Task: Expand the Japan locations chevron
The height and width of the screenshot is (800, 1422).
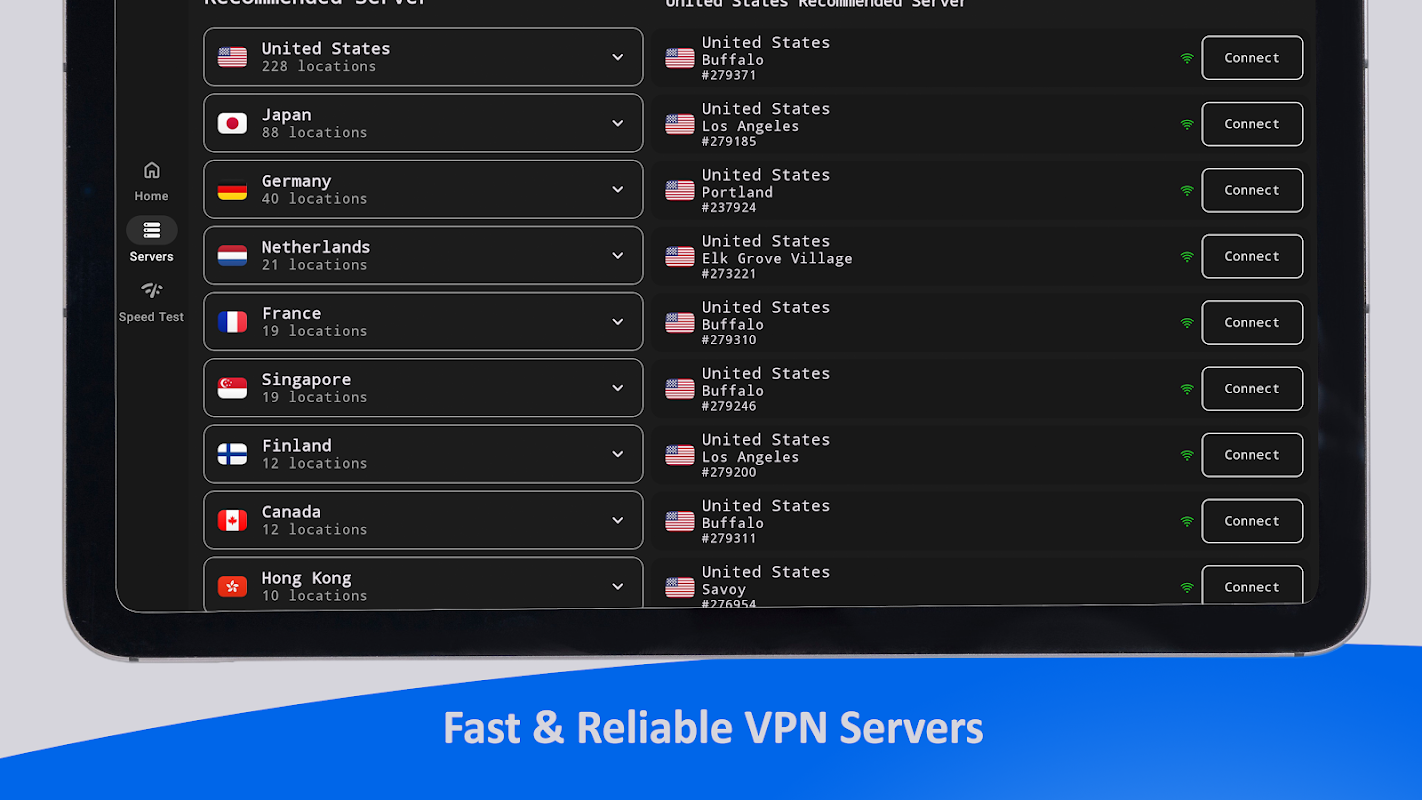Action: (618, 123)
